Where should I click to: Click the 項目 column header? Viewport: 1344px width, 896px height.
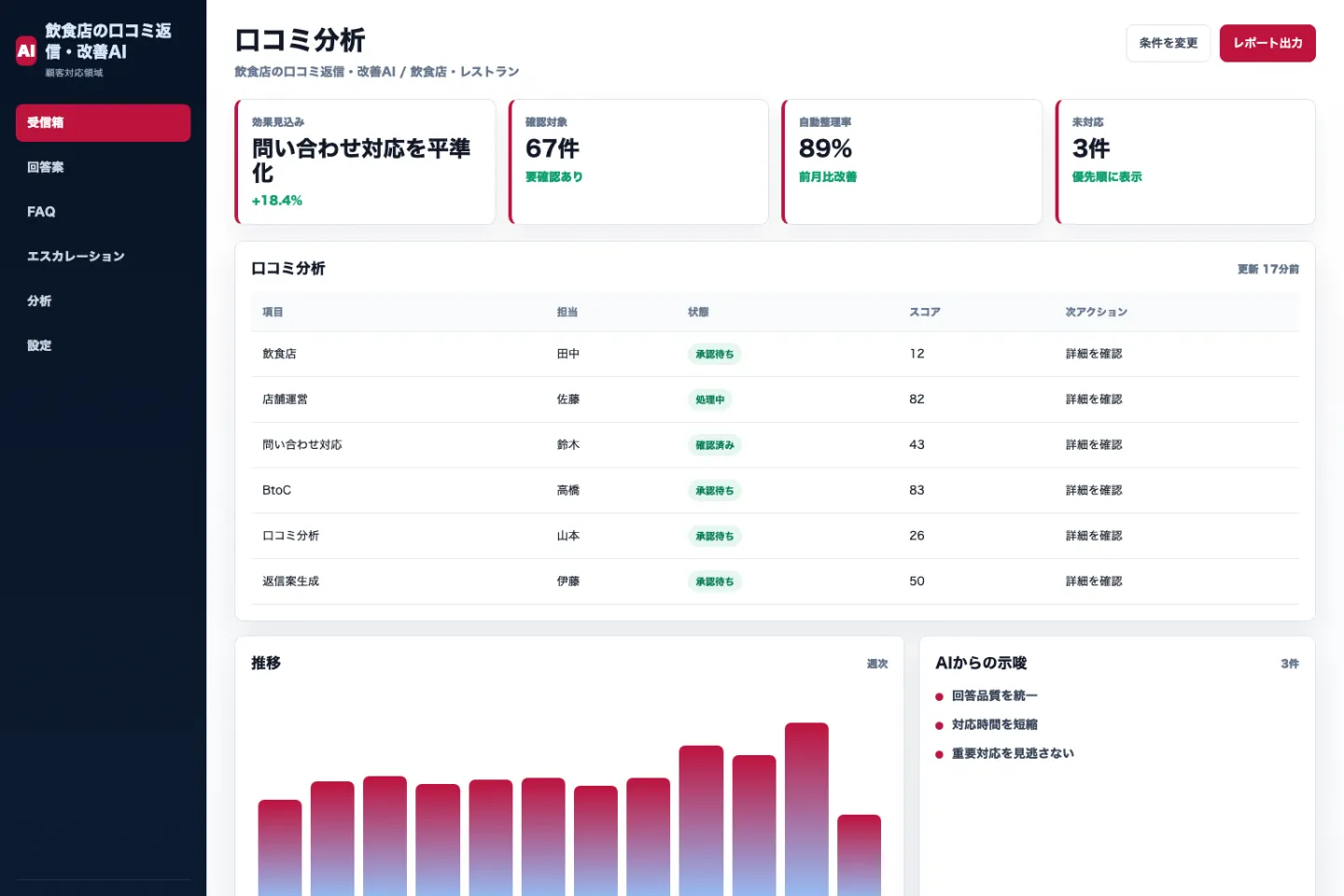[x=273, y=312]
